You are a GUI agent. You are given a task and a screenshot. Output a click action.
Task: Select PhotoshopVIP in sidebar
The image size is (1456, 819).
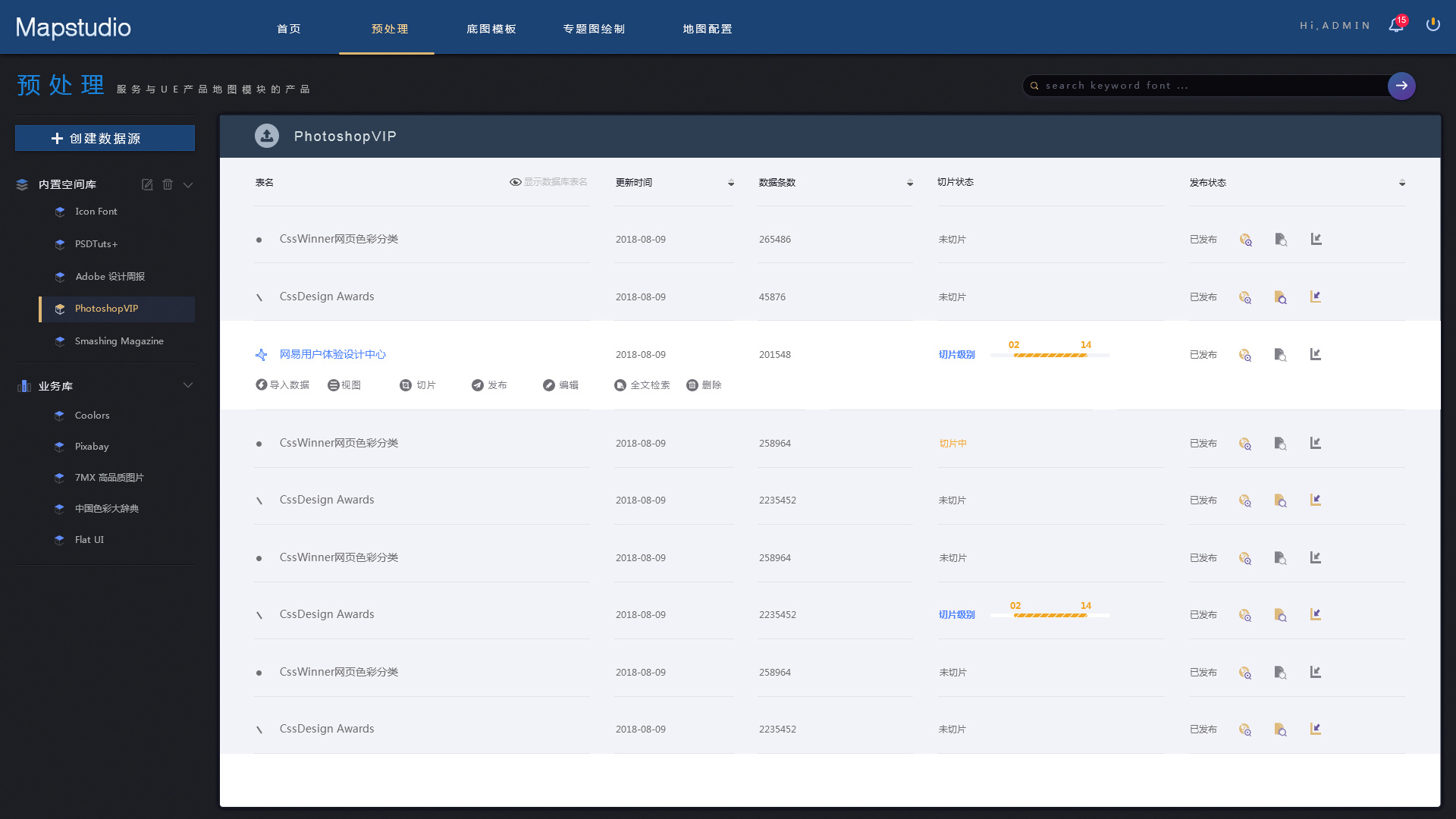point(107,308)
